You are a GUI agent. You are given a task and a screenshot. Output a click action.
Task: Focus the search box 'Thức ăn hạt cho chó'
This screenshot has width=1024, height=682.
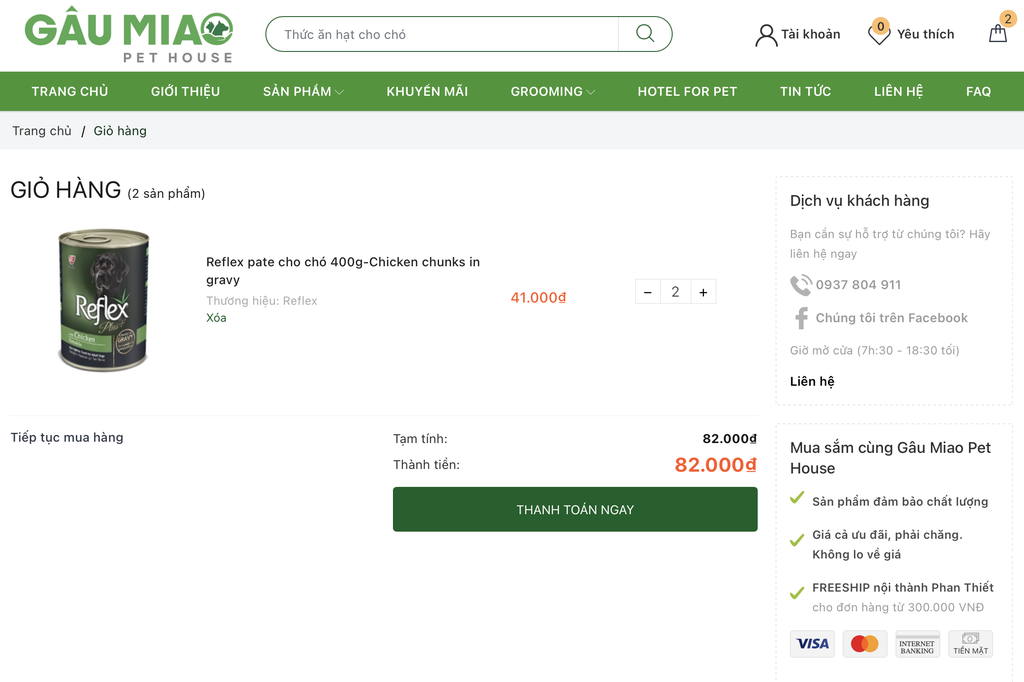pos(442,34)
